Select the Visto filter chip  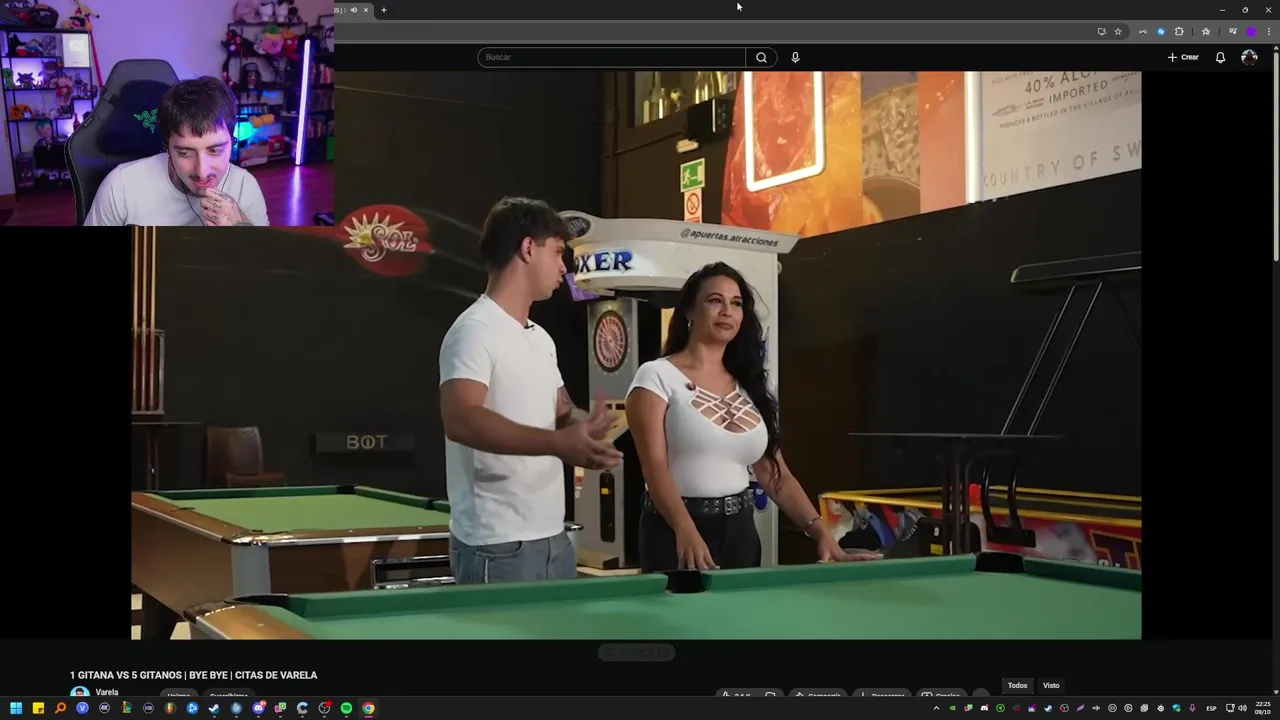pyautogui.click(x=1051, y=685)
